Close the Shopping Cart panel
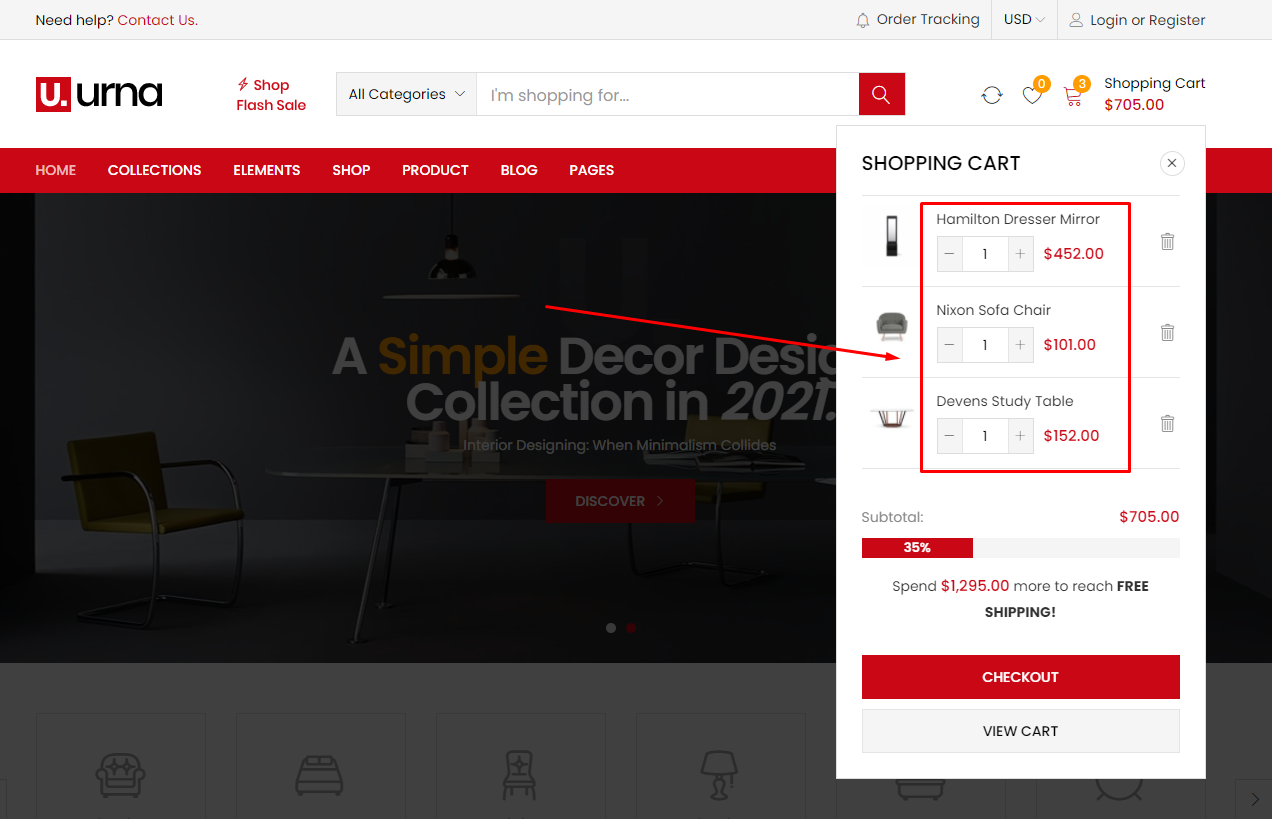 (x=1173, y=163)
